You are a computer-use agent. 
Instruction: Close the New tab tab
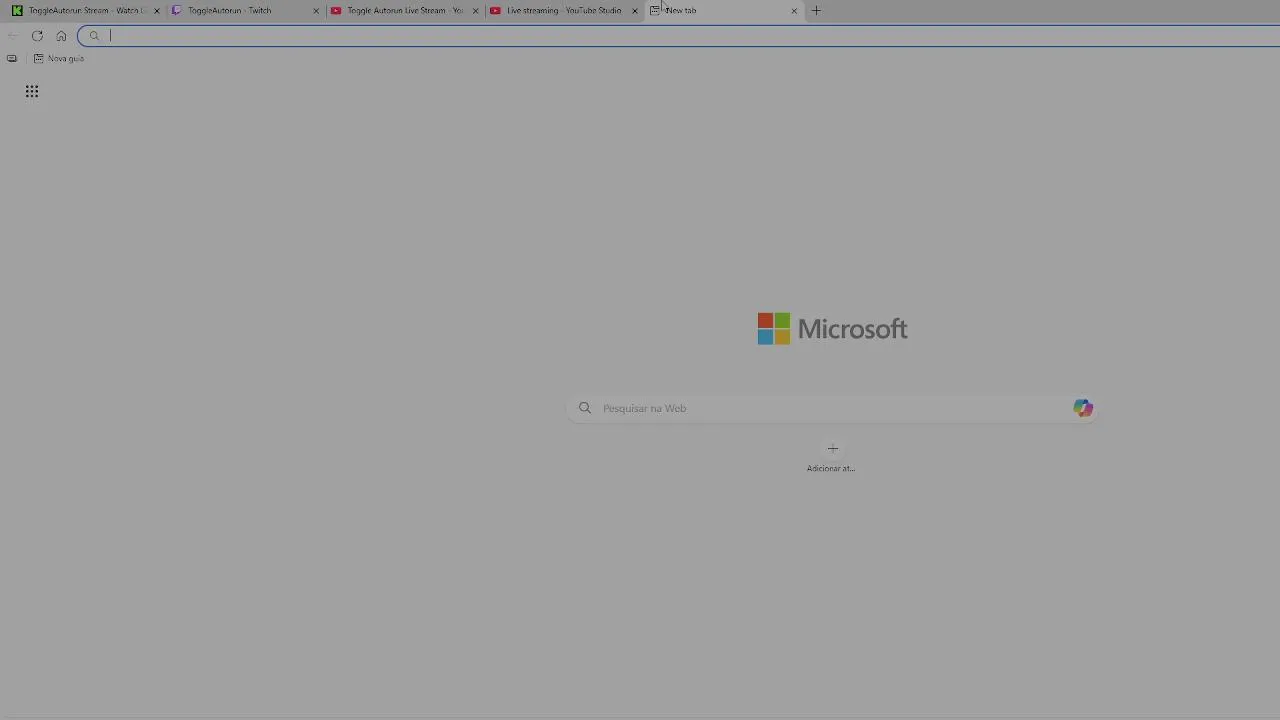[x=794, y=11]
